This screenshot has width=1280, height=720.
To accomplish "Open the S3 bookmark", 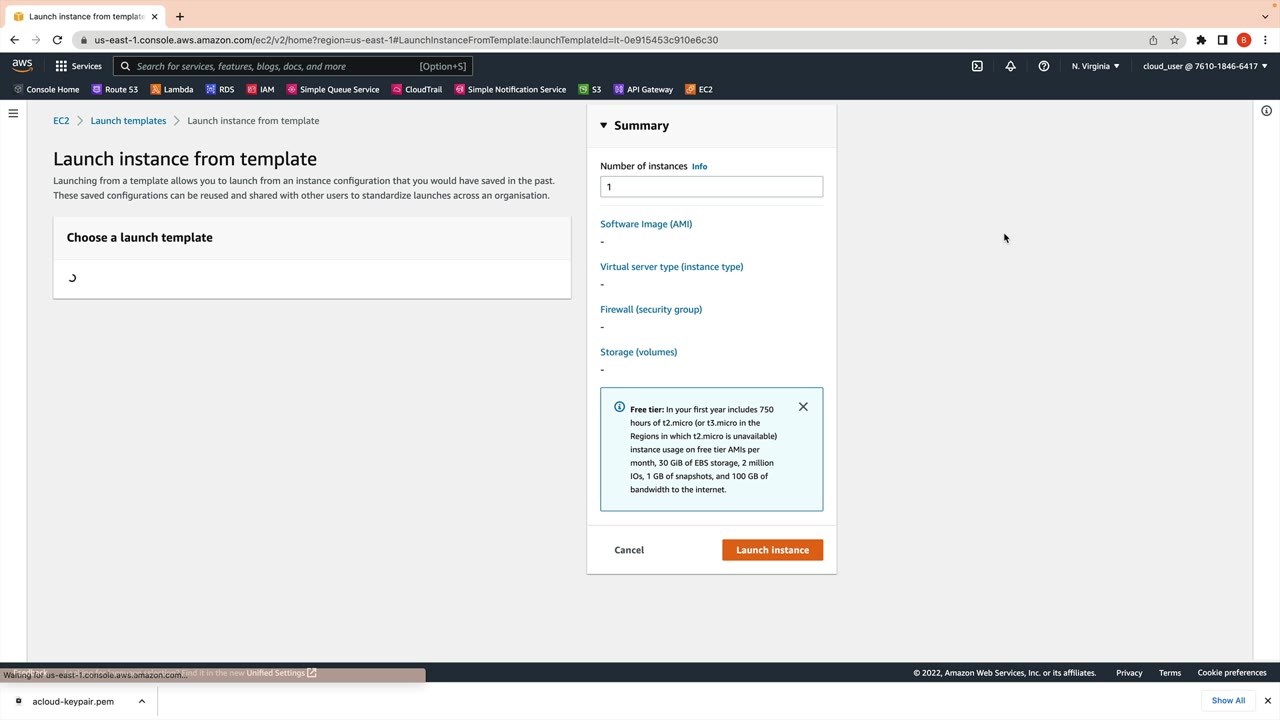I will click(590, 89).
